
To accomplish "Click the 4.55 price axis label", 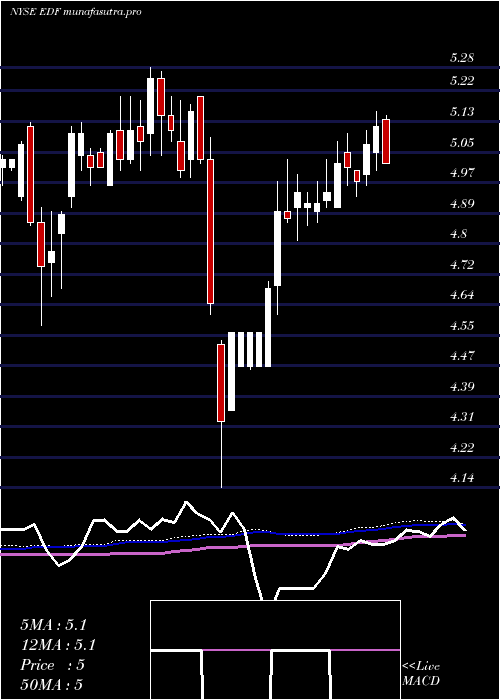I will [462, 326].
